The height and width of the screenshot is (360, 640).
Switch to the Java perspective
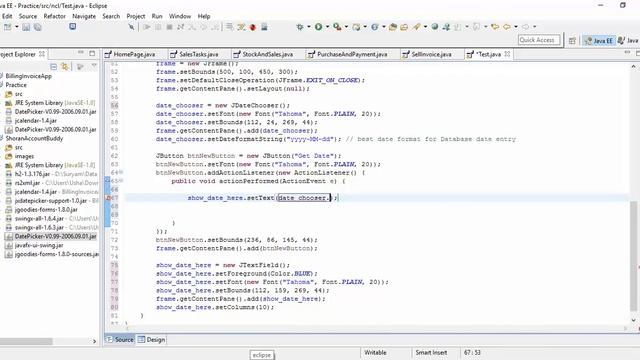click(x=628, y=40)
